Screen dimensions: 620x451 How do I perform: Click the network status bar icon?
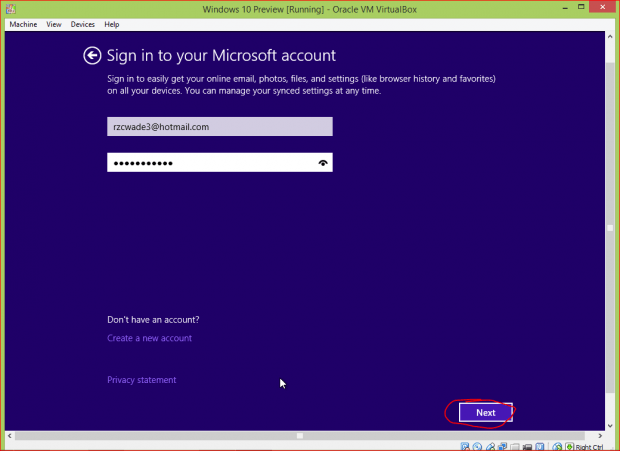(x=502, y=447)
